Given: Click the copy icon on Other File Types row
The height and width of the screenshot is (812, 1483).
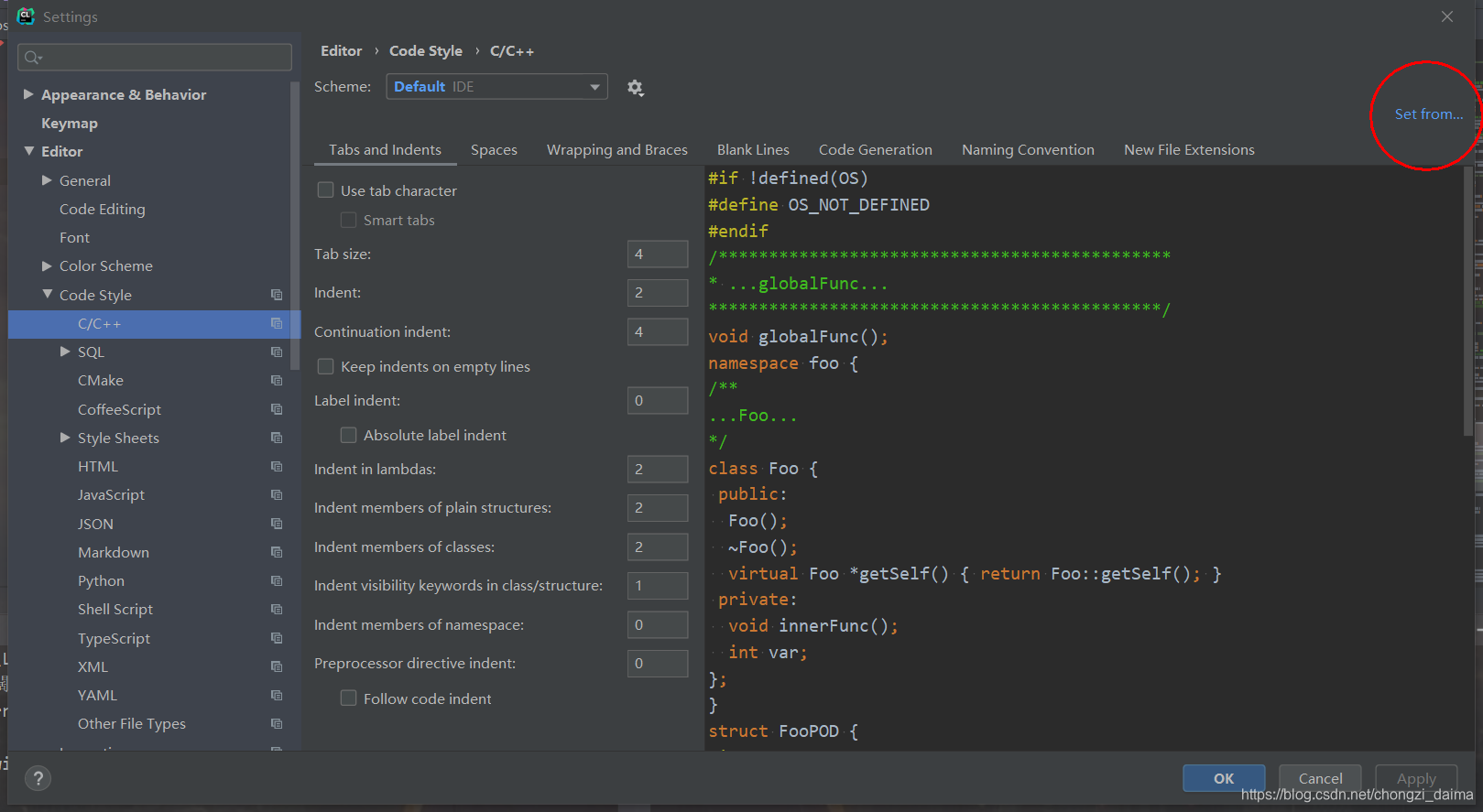Looking at the screenshot, I should 277,723.
